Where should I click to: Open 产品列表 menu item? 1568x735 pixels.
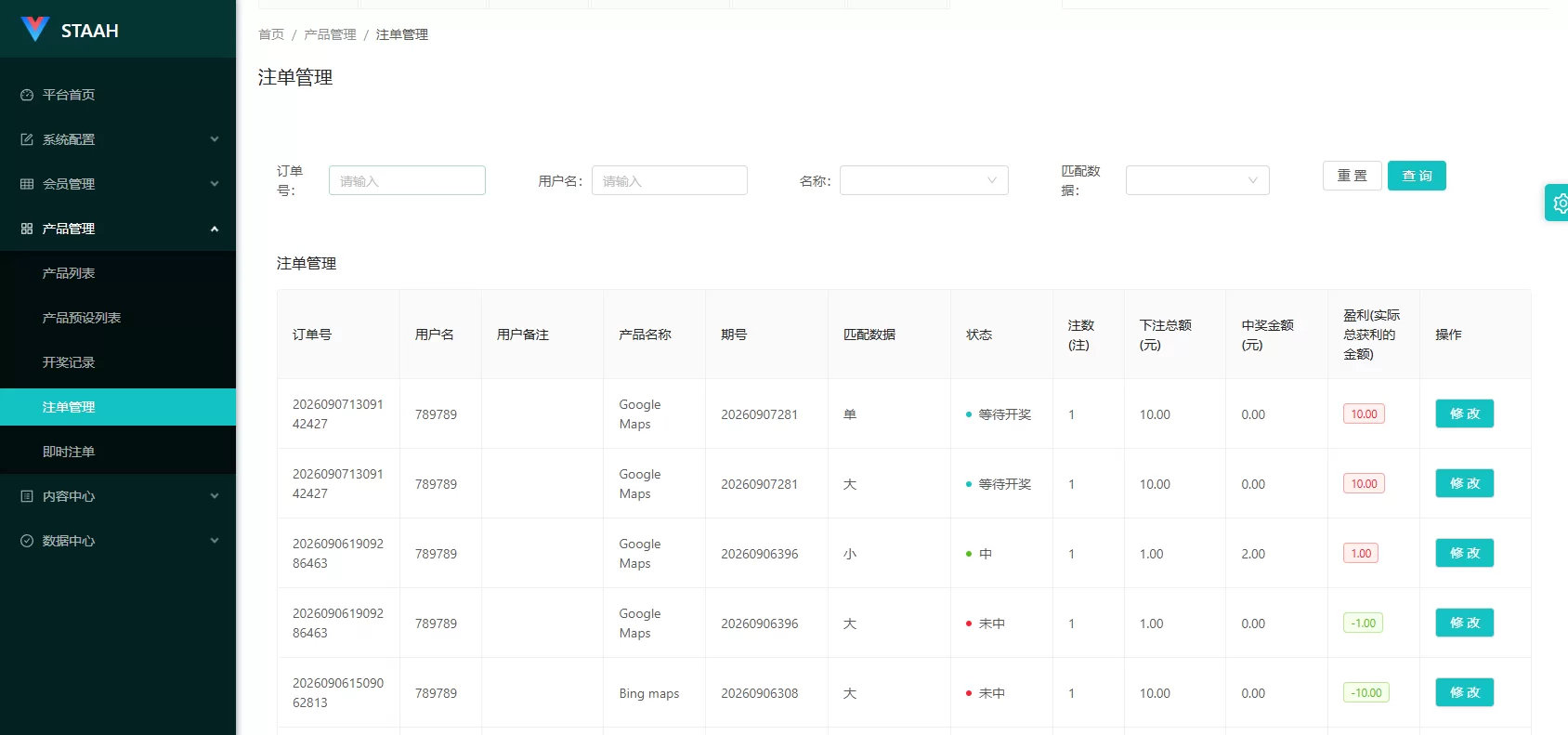click(118, 273)
